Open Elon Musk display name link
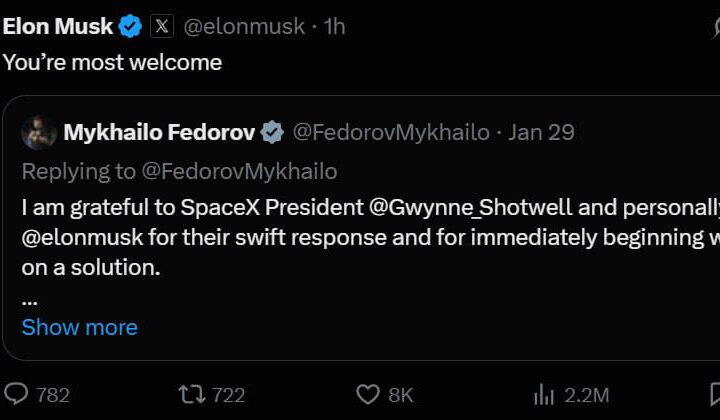The height and width of the screenshot is (420, 720). tap(58, 26)
